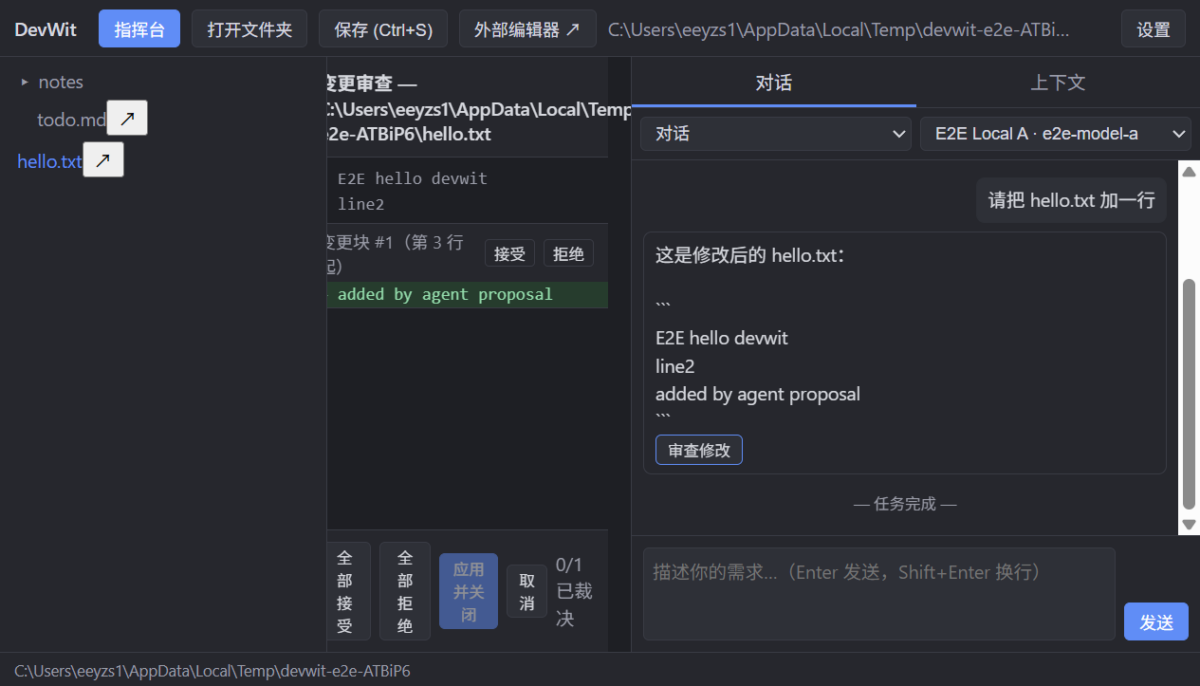Click the 变更块 #1 header text
This screenshot has height=686, width=1200.
395,254
